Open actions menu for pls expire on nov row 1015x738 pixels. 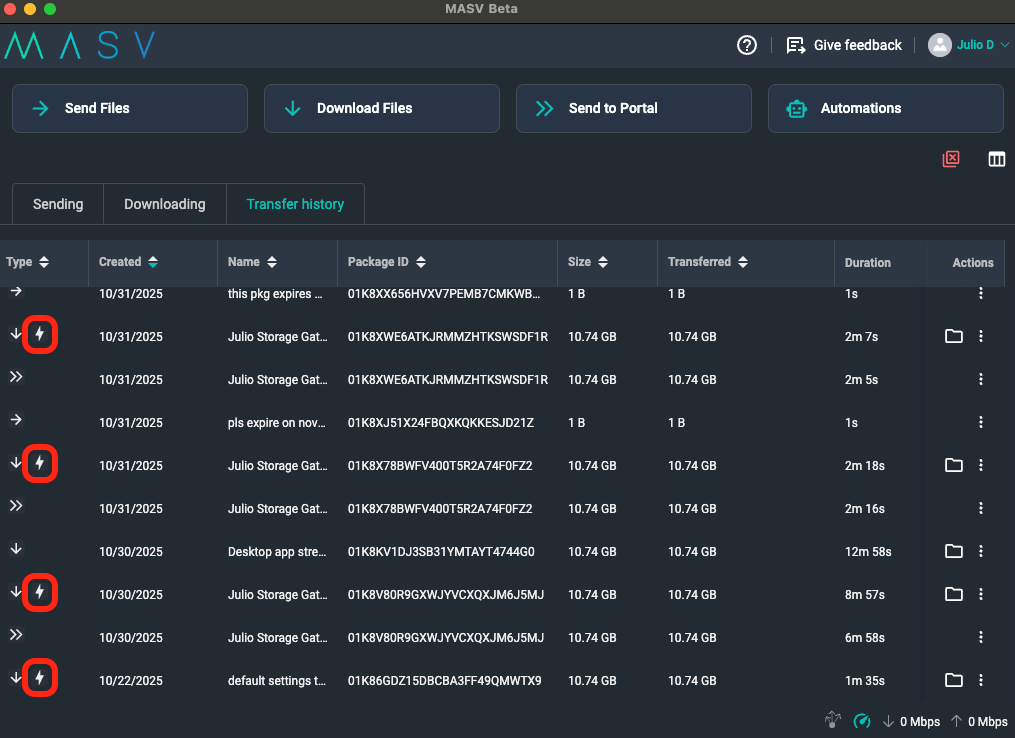pos(981,422)
